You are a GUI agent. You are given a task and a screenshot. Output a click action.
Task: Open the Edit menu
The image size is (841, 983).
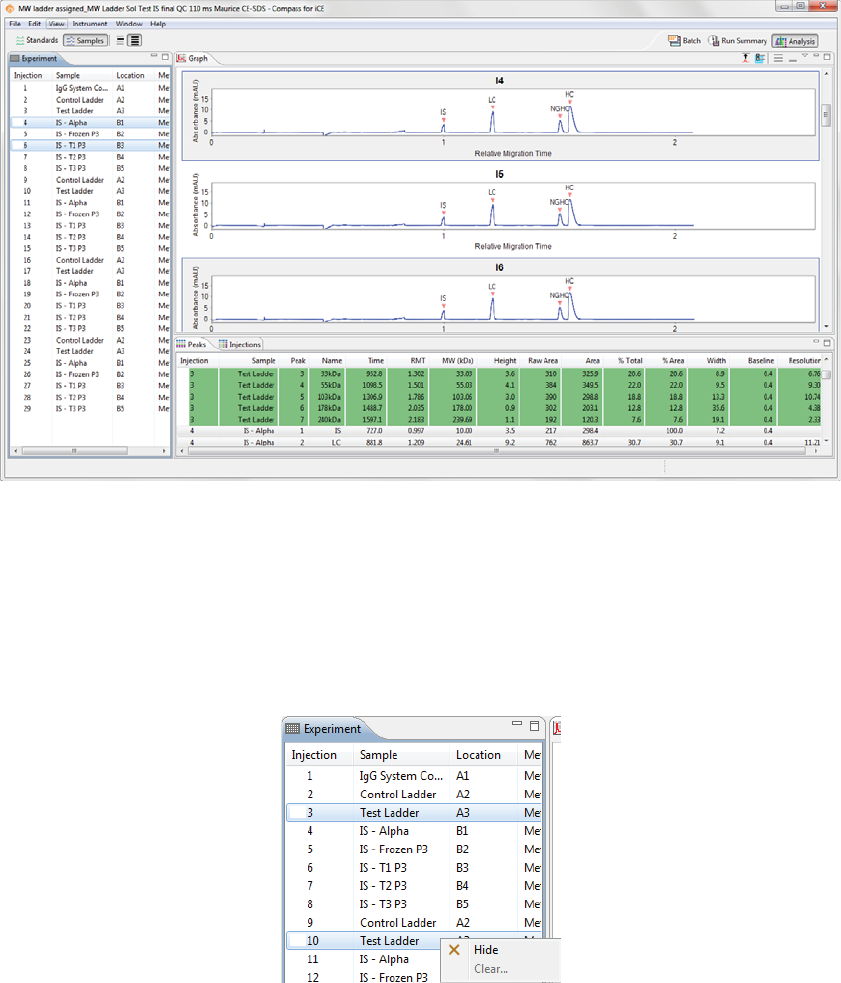[x=34, y=24]
